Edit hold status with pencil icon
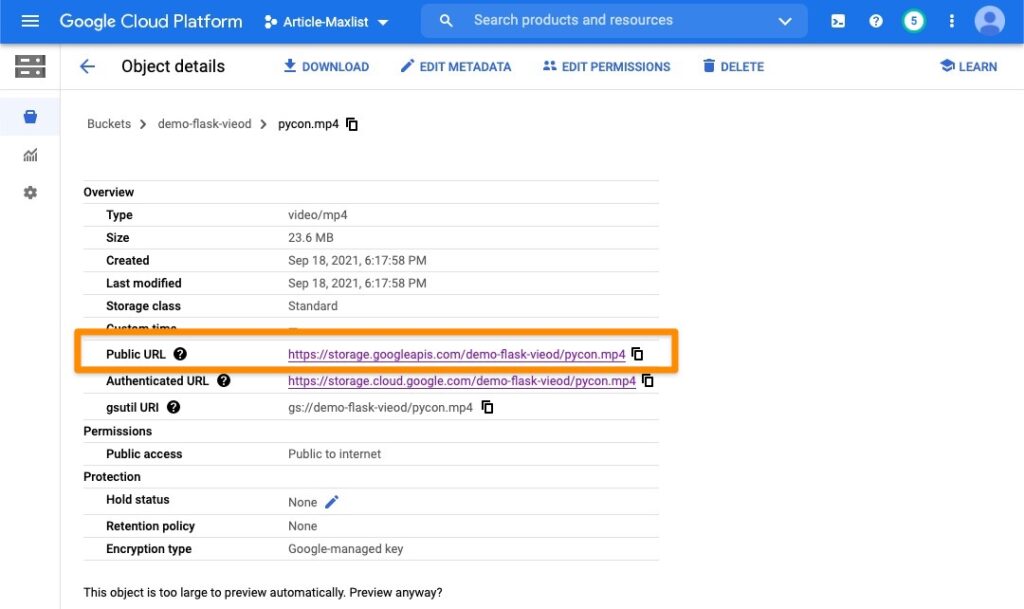Screen dimensions: 1024x609 coord(332,502)
